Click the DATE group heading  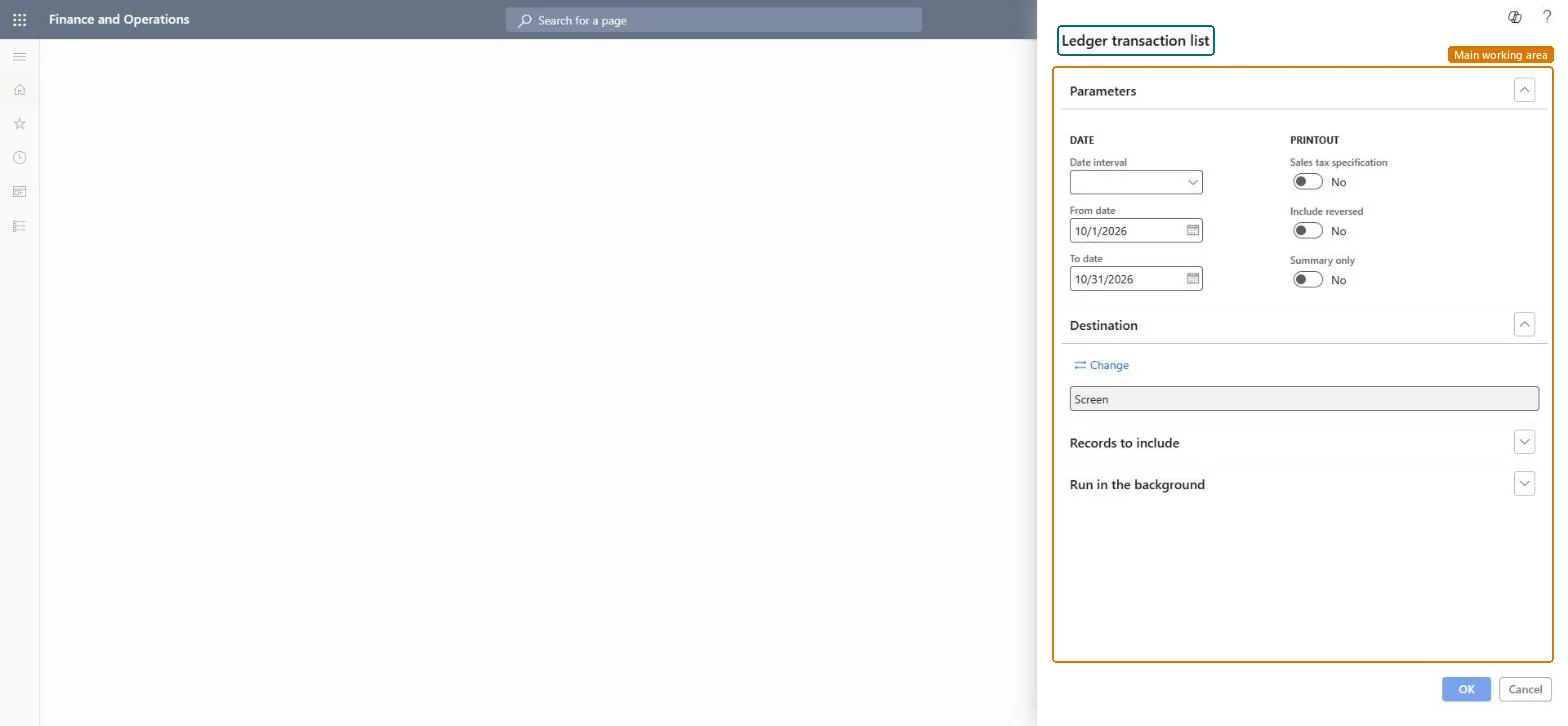[x=1082, y=140]
